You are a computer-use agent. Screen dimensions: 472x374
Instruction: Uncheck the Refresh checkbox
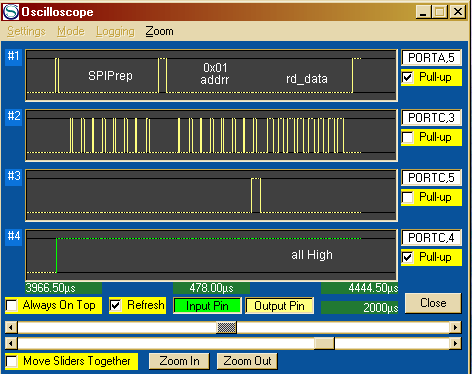[116, 305]
